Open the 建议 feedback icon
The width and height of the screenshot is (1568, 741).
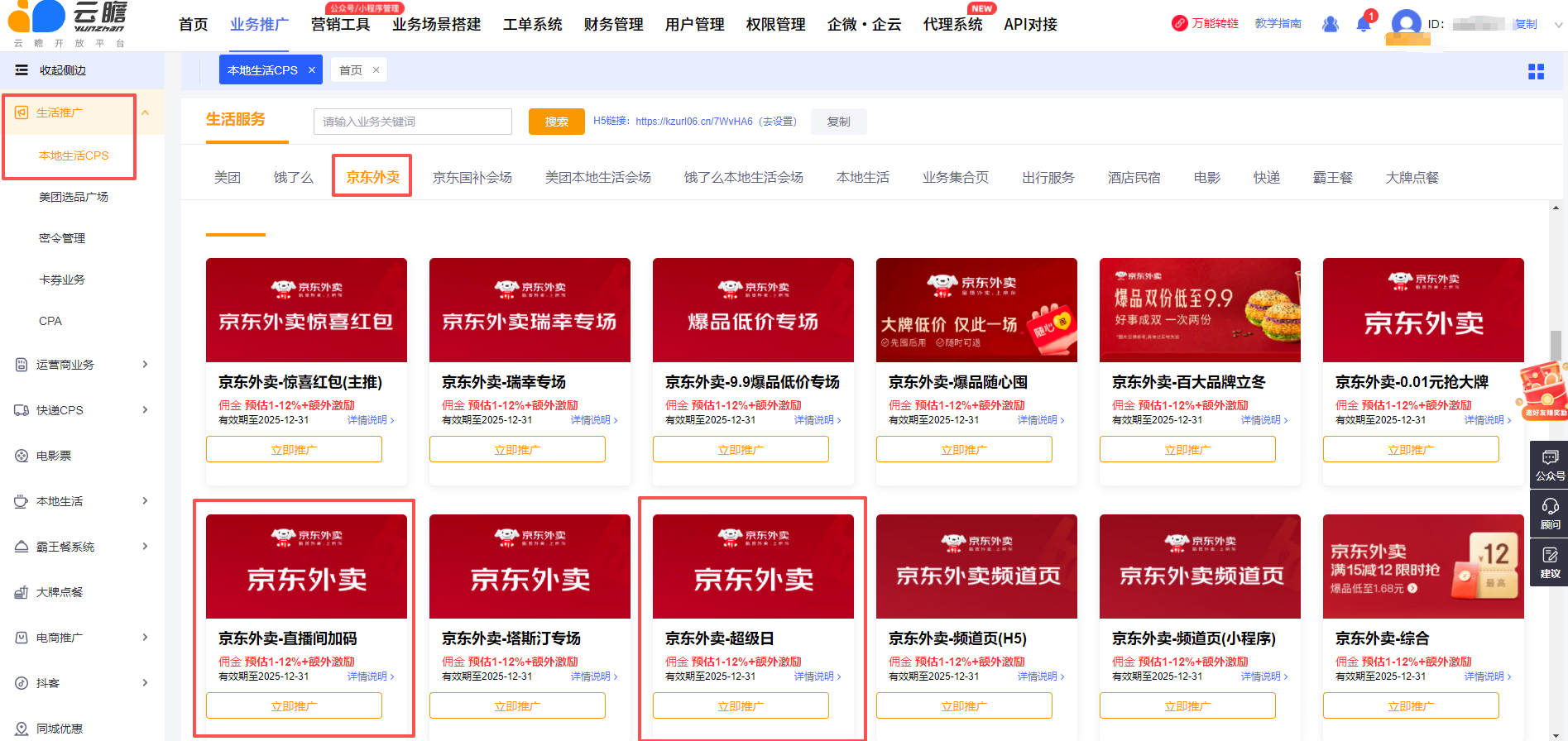pyautogui.click(x=1549, y=562)
